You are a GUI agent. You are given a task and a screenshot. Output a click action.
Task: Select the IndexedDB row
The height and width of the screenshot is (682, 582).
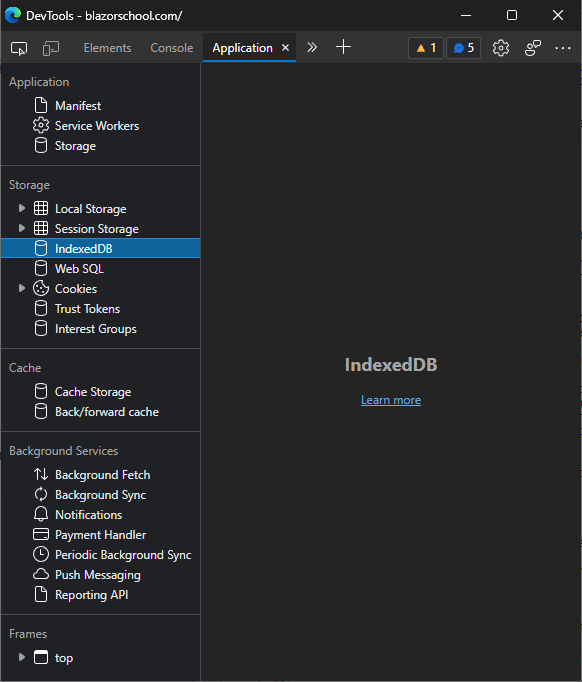[101, 248]
